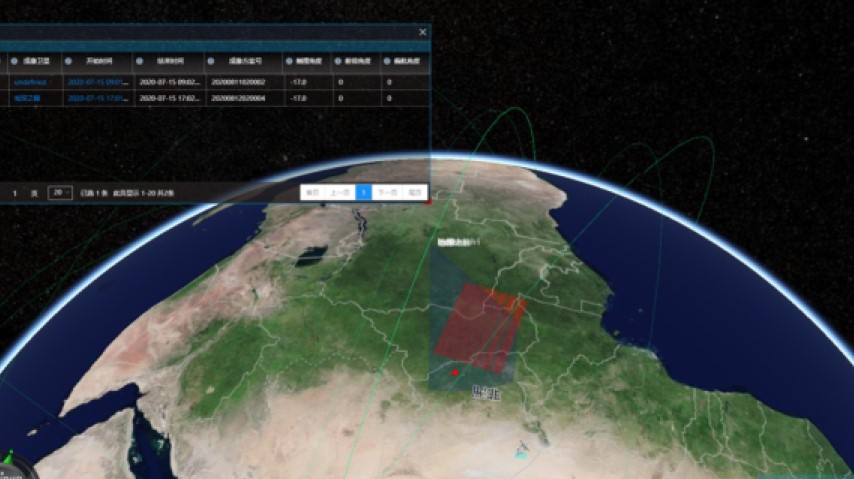Go to the previous page (上一页)
This screenshot has height=479, width=854.
pos(340,192)
